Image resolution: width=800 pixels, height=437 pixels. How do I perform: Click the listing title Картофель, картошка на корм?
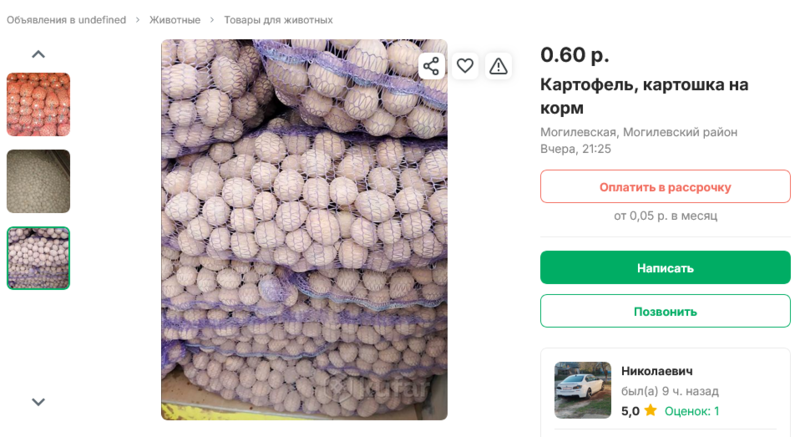pos(644,96)
